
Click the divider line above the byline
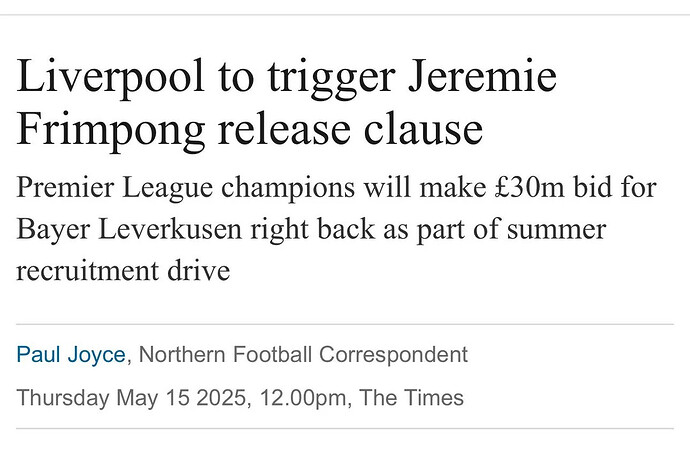[x=345, y=324]
